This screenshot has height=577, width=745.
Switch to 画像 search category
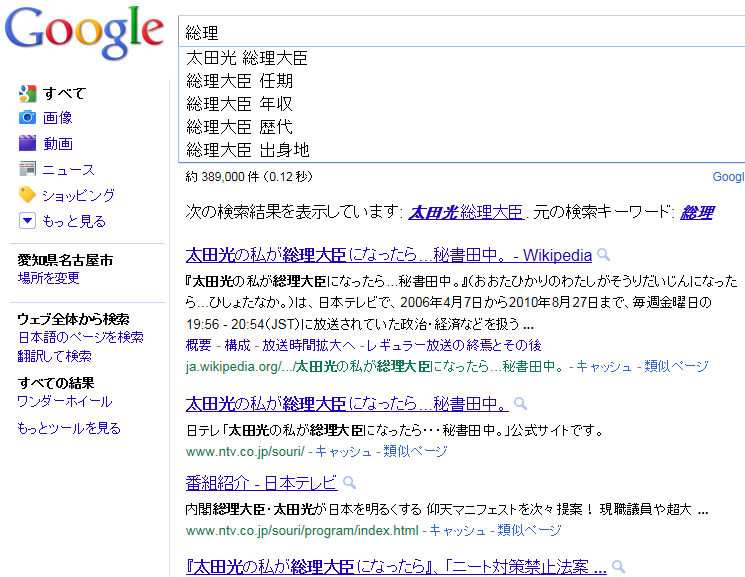[57, 117]
